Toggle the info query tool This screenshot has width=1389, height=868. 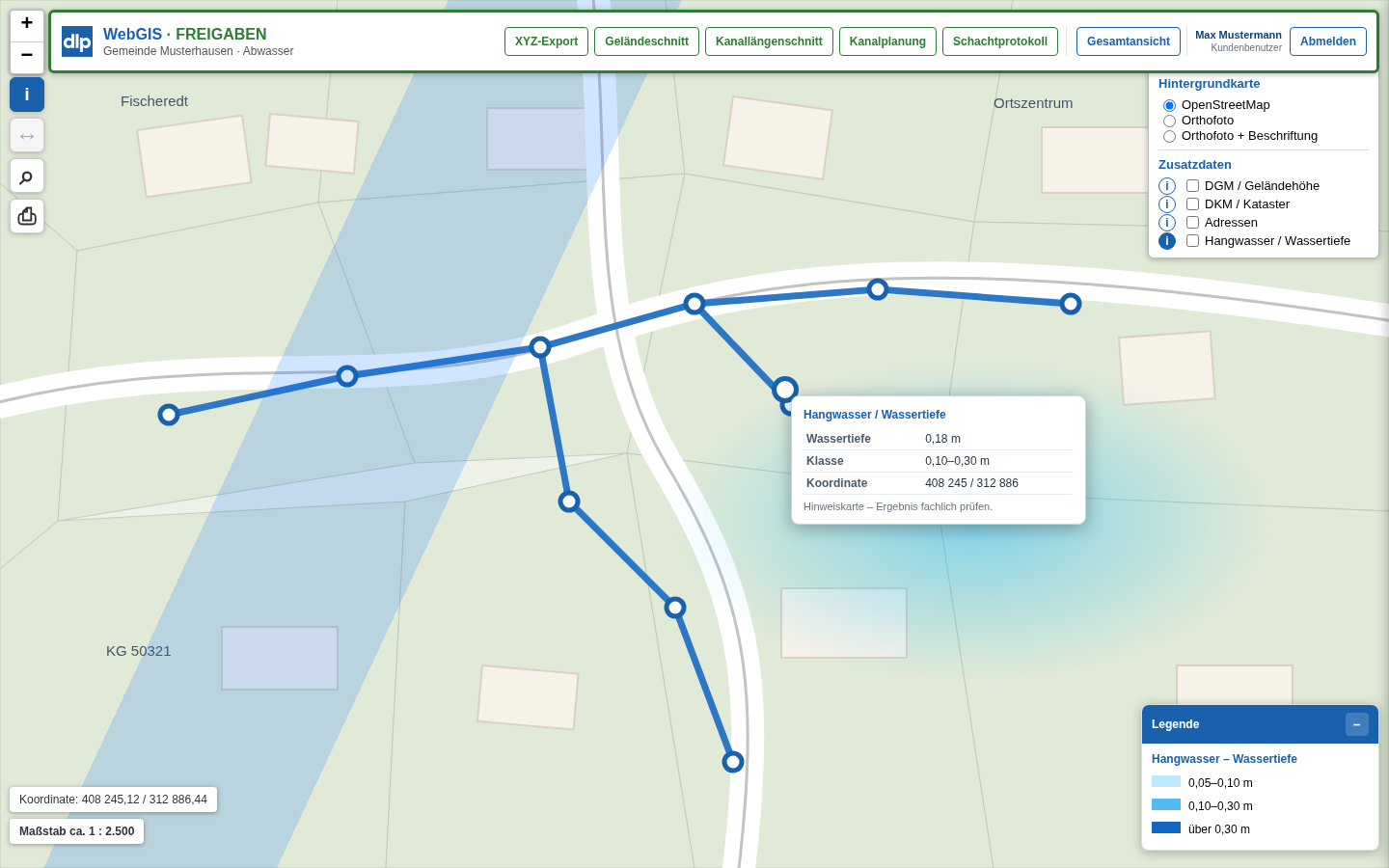(27, 95)
